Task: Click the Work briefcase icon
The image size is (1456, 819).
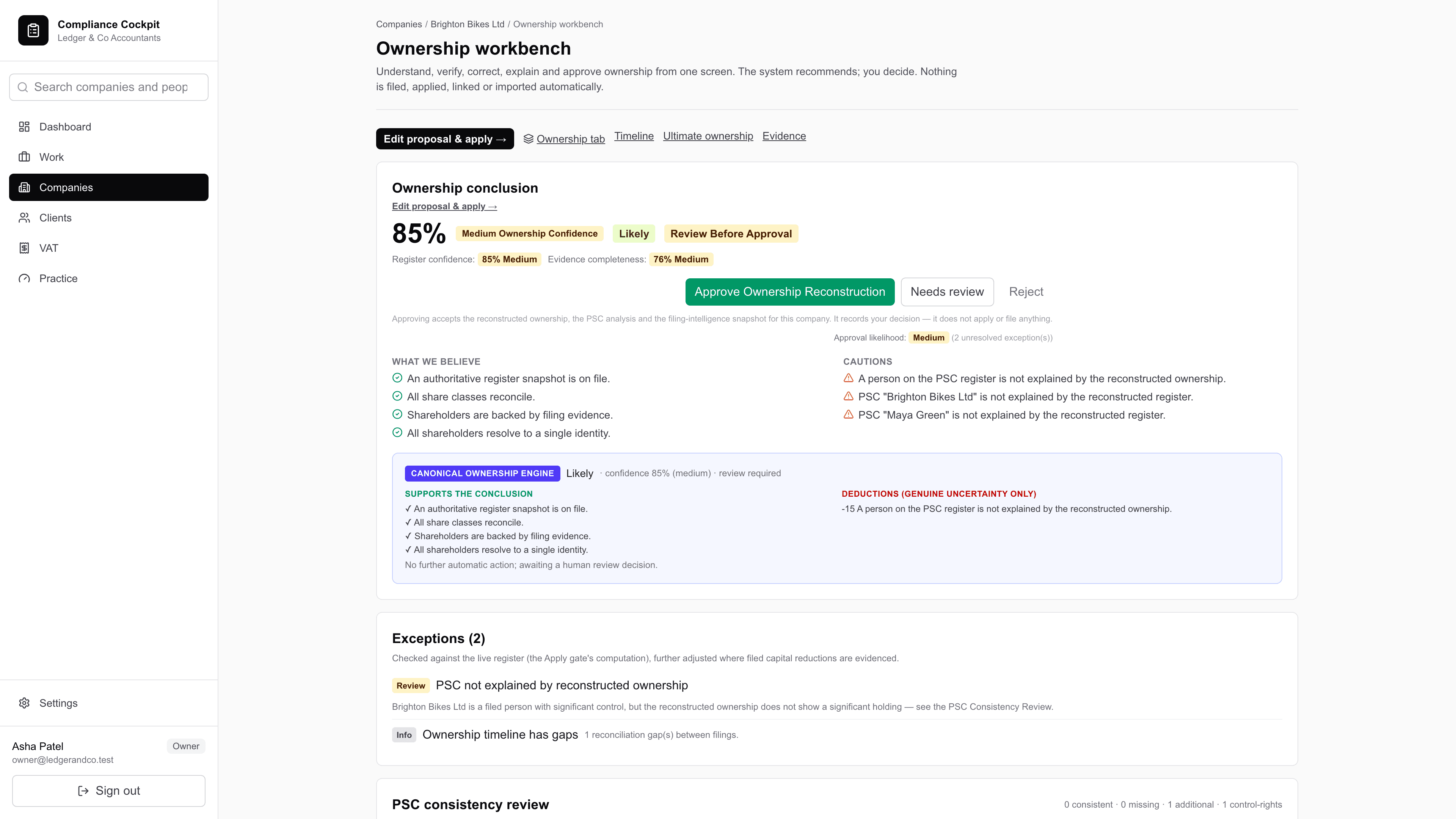Action: [24, 157]
